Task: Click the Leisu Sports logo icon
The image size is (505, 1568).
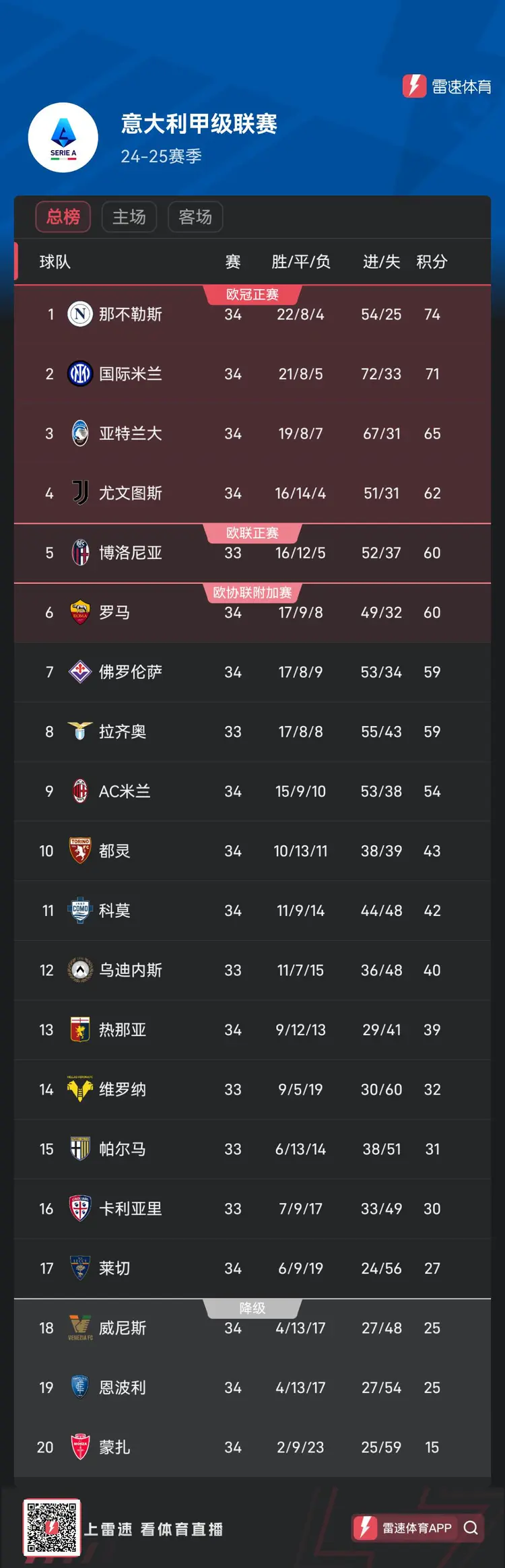Action: pyautogui.click(x=414, y=86)
